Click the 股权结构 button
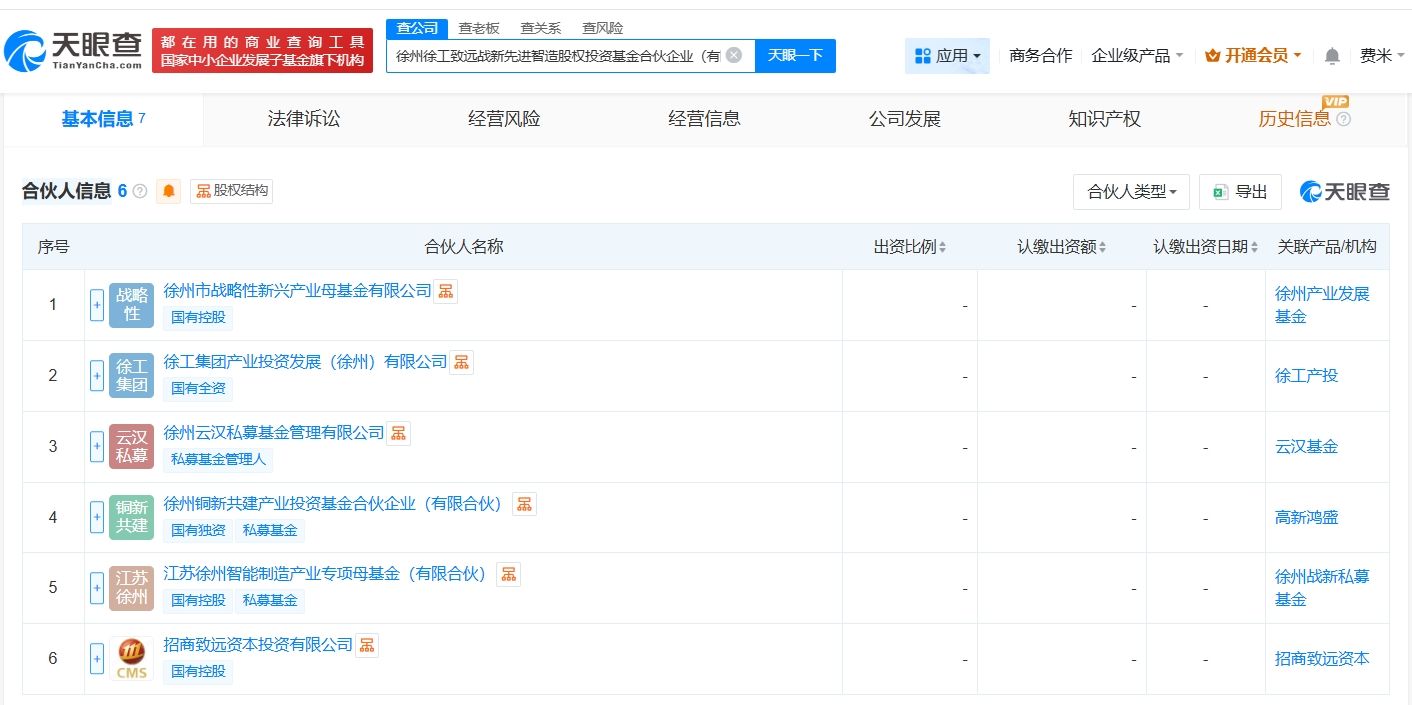This screenshot has height=705, width=1412. pos(231,191)
